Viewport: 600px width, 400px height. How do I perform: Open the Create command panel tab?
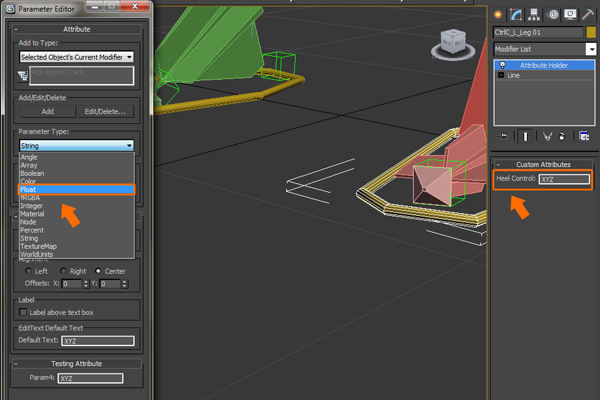click(x=498, y=15)
